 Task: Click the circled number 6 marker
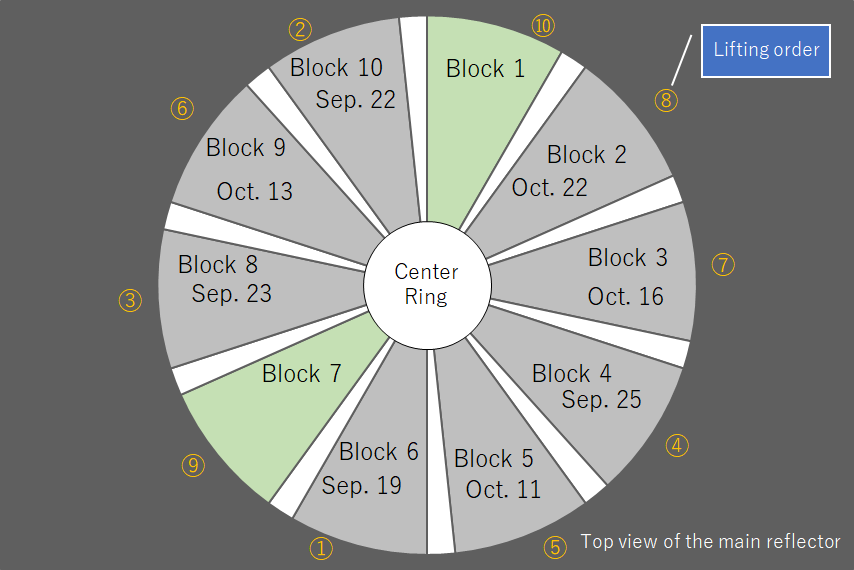click(x=182, y=108)
